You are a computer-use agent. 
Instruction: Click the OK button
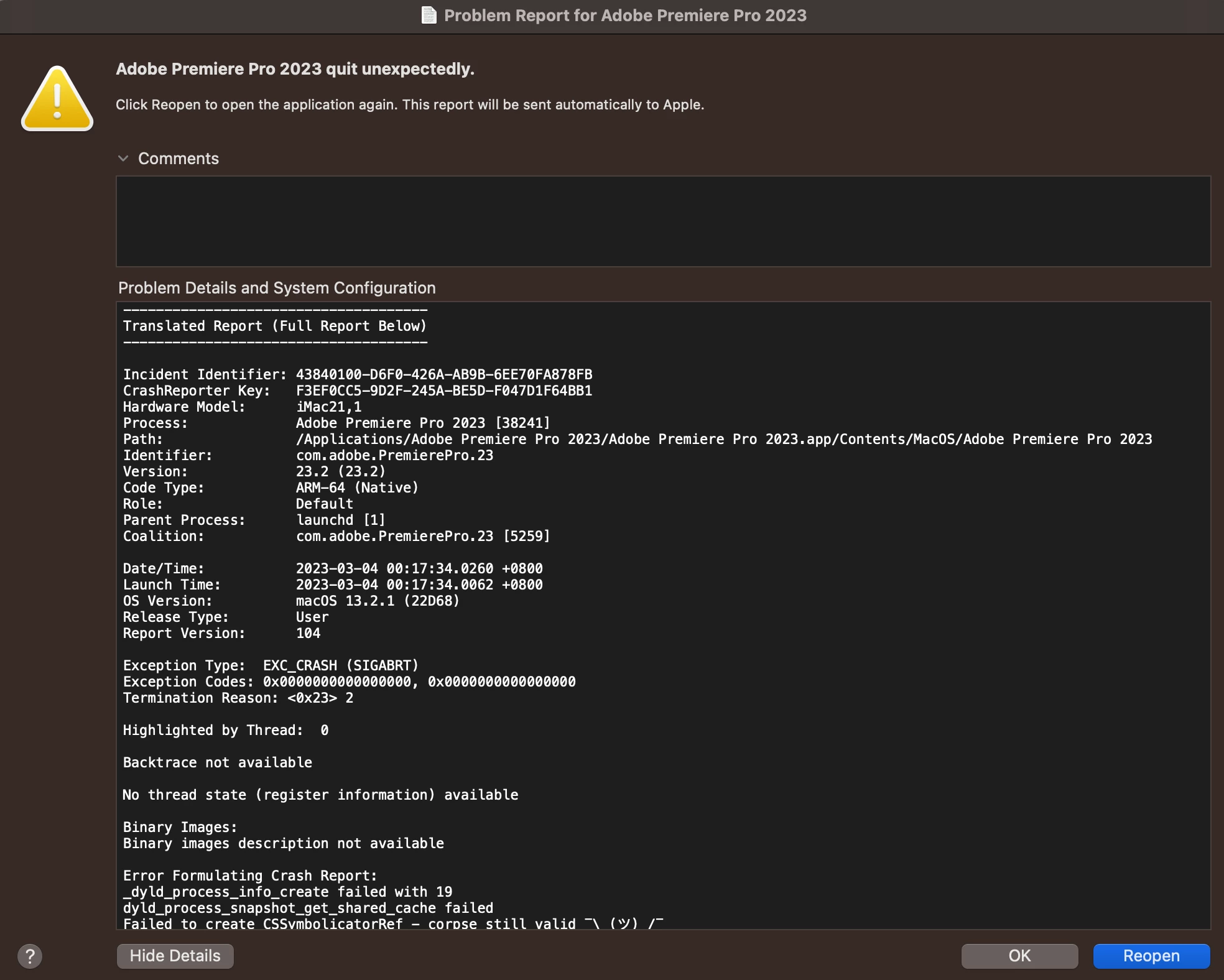(x=1019, y=956)
